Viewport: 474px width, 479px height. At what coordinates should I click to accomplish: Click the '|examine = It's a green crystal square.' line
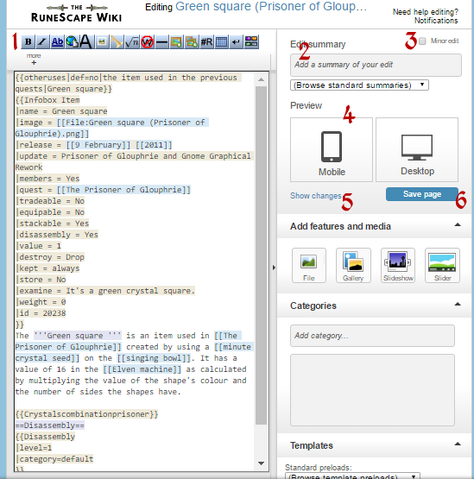pos(105,291)
